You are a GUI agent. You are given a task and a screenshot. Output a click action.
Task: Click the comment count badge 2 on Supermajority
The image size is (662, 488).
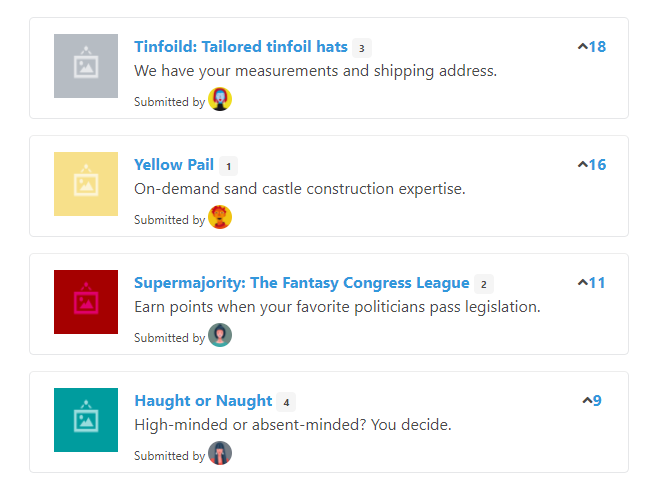click(484, 284)
